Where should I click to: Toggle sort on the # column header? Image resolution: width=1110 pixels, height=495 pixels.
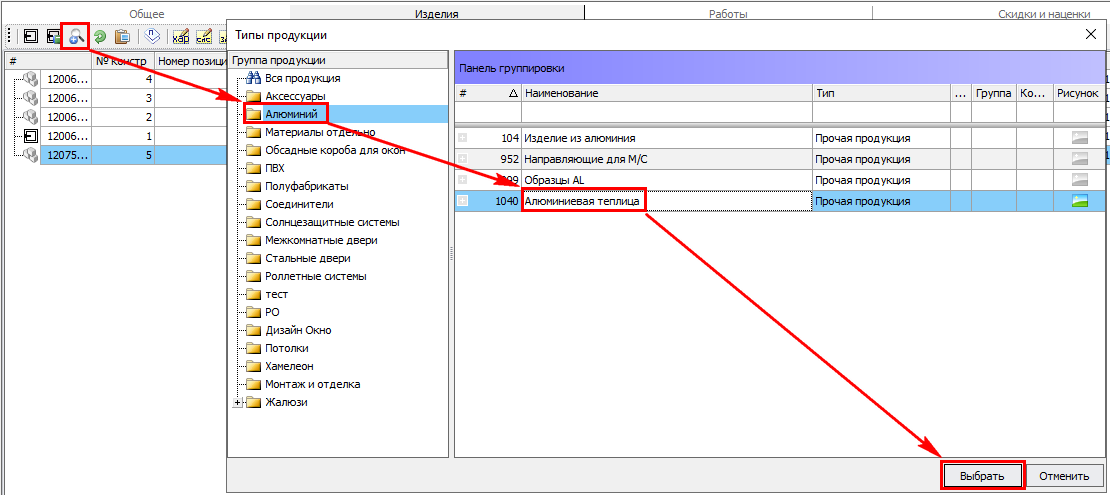[488, 93]
